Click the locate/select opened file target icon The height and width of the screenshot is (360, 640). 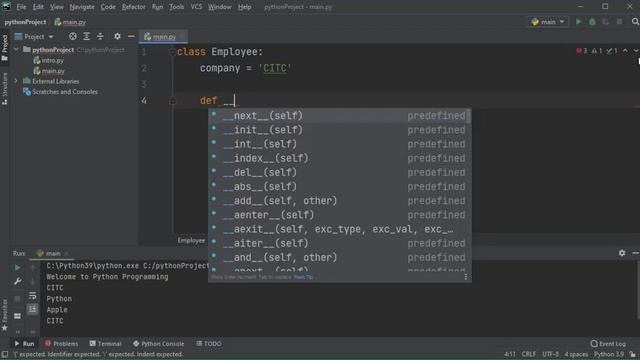[73, 36]
